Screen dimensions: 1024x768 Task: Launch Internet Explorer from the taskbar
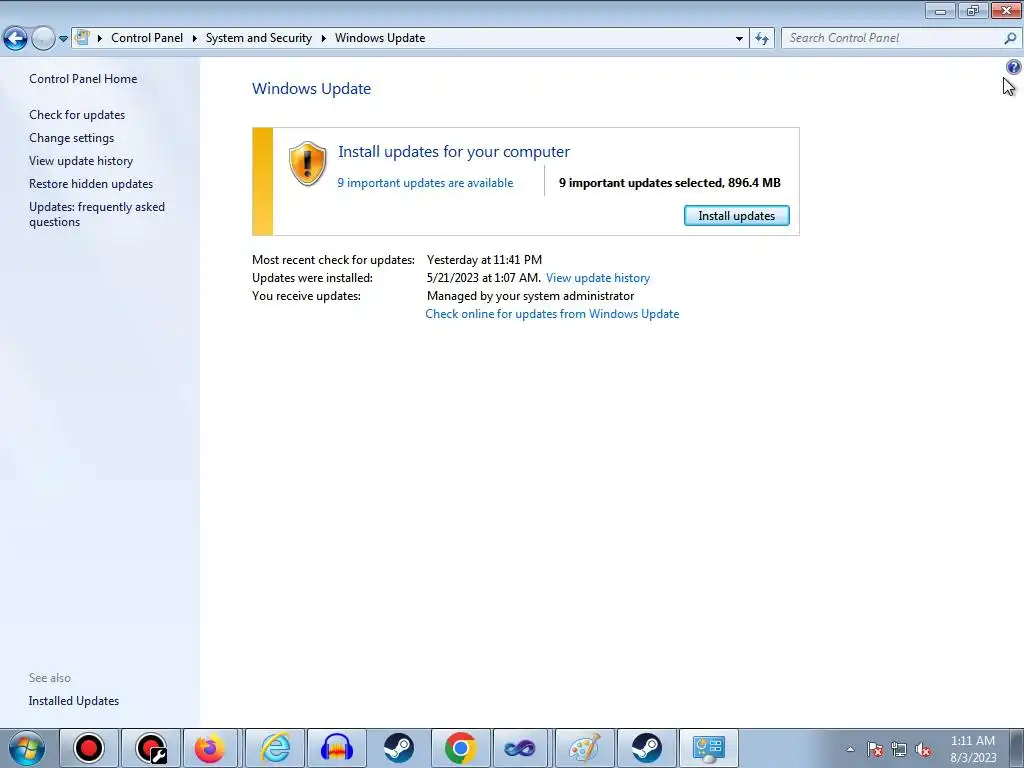tap(275, 748)
